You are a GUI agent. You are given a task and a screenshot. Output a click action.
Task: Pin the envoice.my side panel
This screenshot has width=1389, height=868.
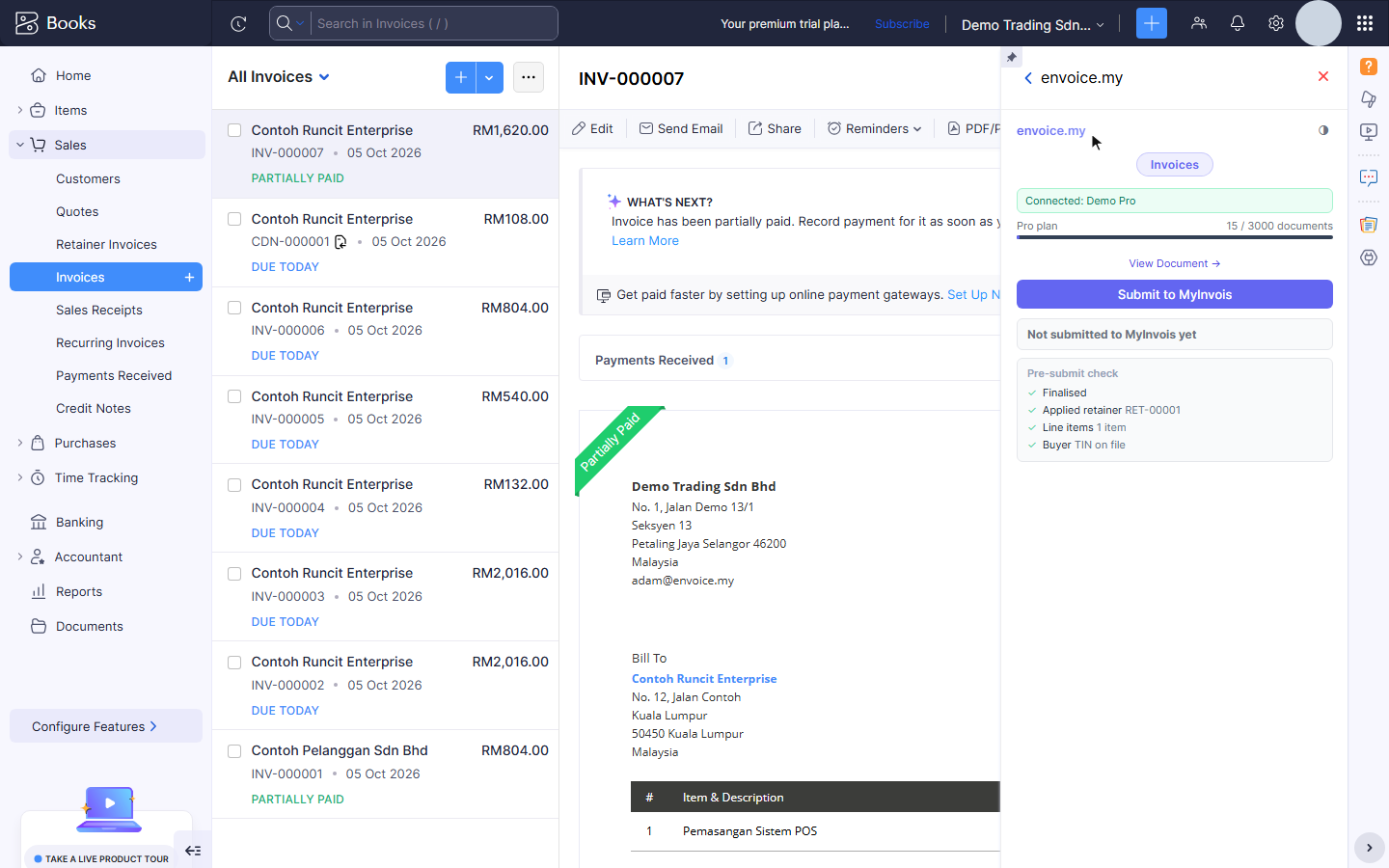tap(1012, 58)
